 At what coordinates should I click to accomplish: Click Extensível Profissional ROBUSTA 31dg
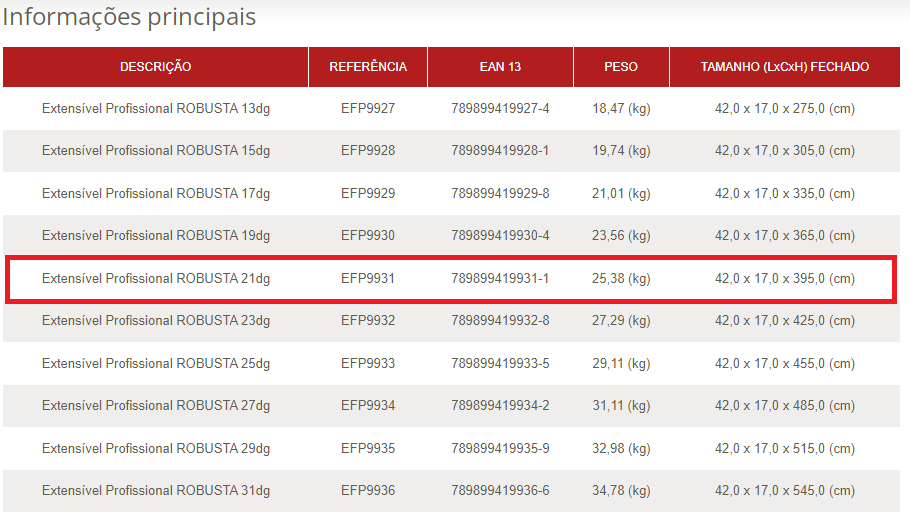[156, 491]
